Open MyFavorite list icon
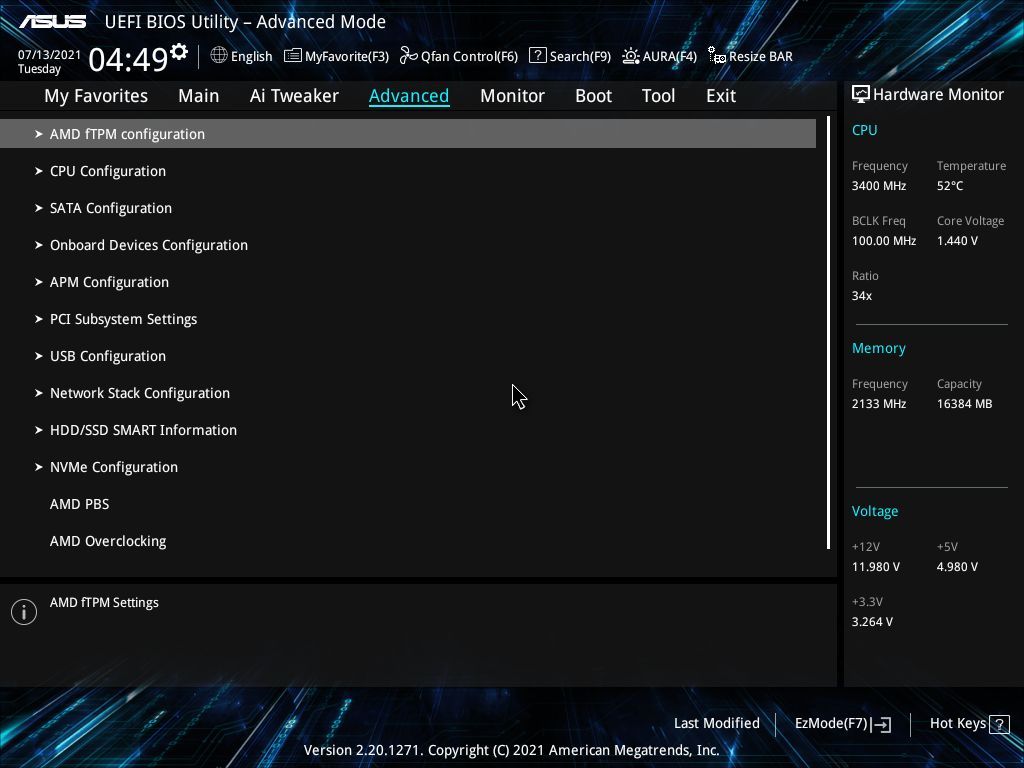Image resolution: width=1024 pixels, height=768 pixels. [293, 56]
